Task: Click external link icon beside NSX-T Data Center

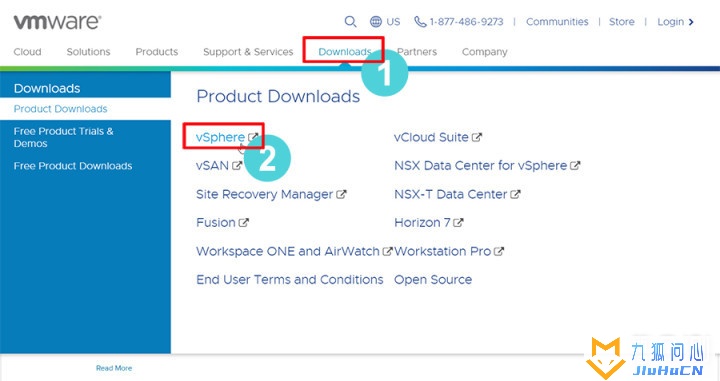Action: click(x=515, y=194)
